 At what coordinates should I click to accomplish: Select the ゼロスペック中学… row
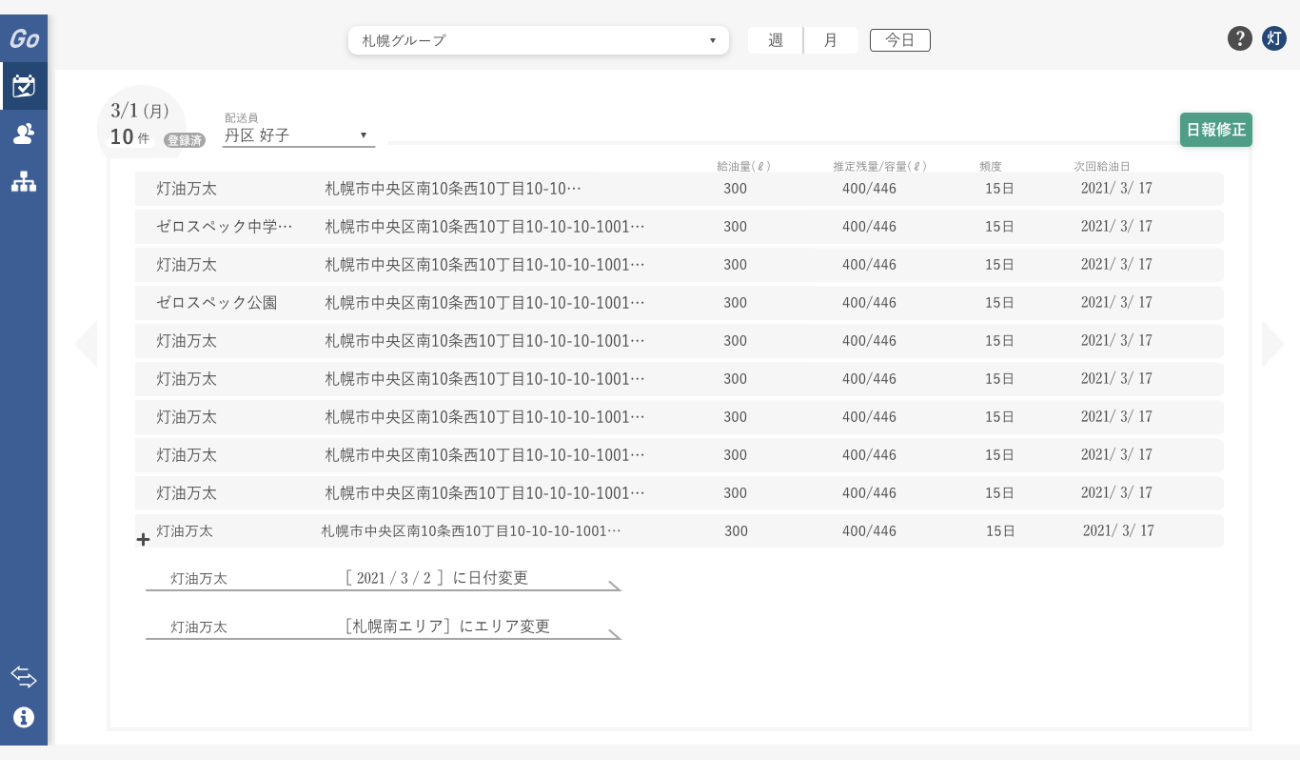(x=679, y=227)
